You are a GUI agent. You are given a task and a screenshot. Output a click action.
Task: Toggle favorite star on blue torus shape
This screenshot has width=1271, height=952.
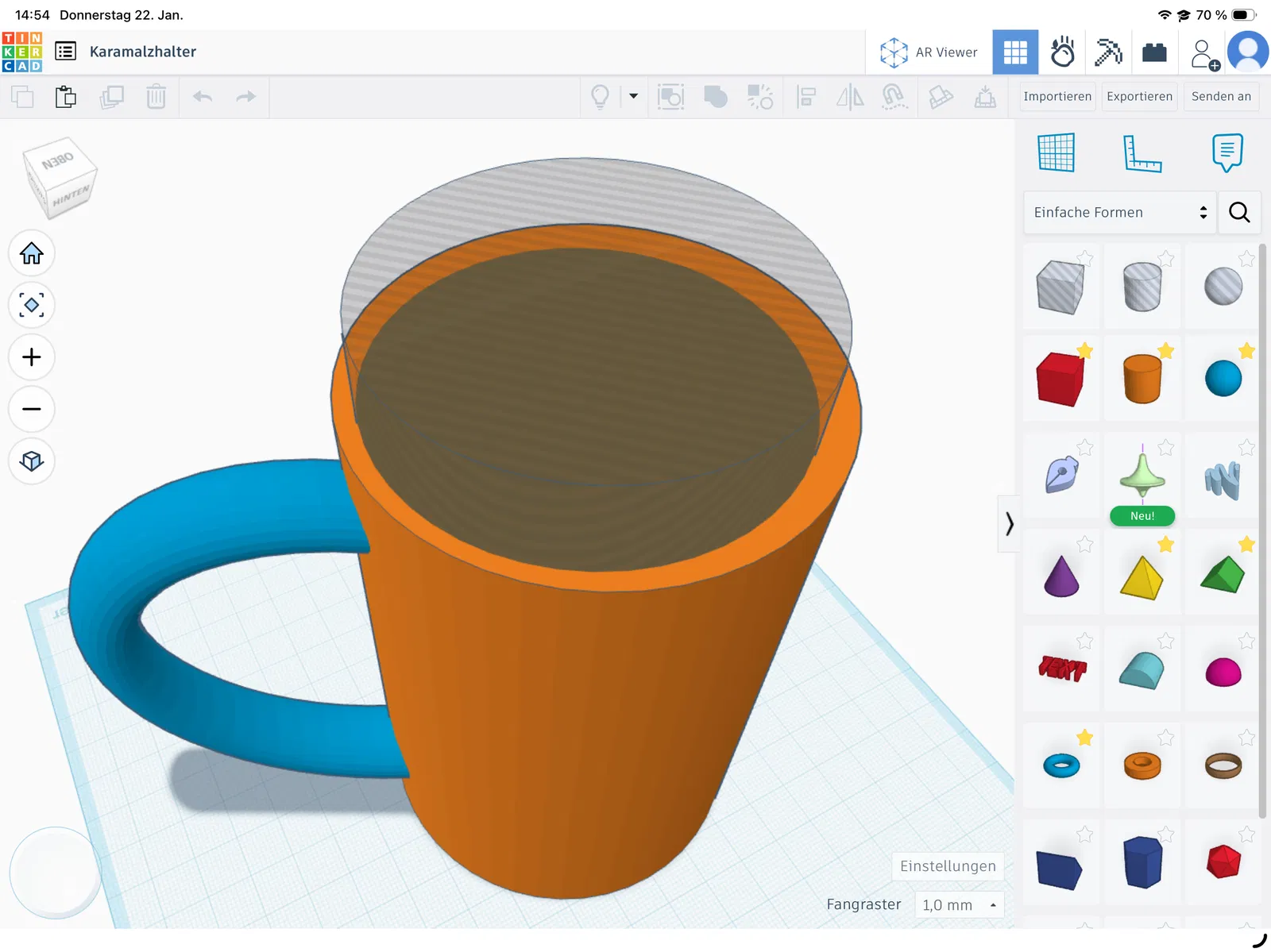(x=1084, y=738)
